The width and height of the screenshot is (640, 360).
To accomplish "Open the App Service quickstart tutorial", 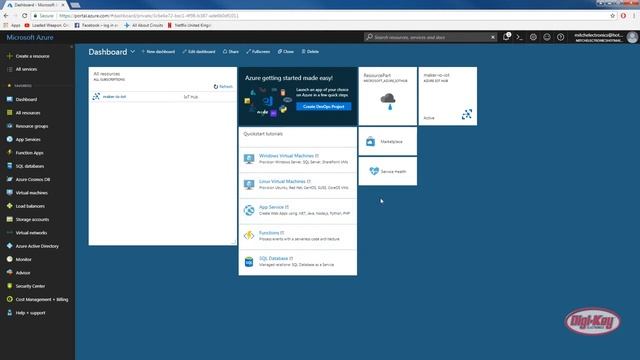I will click(298, 210).
